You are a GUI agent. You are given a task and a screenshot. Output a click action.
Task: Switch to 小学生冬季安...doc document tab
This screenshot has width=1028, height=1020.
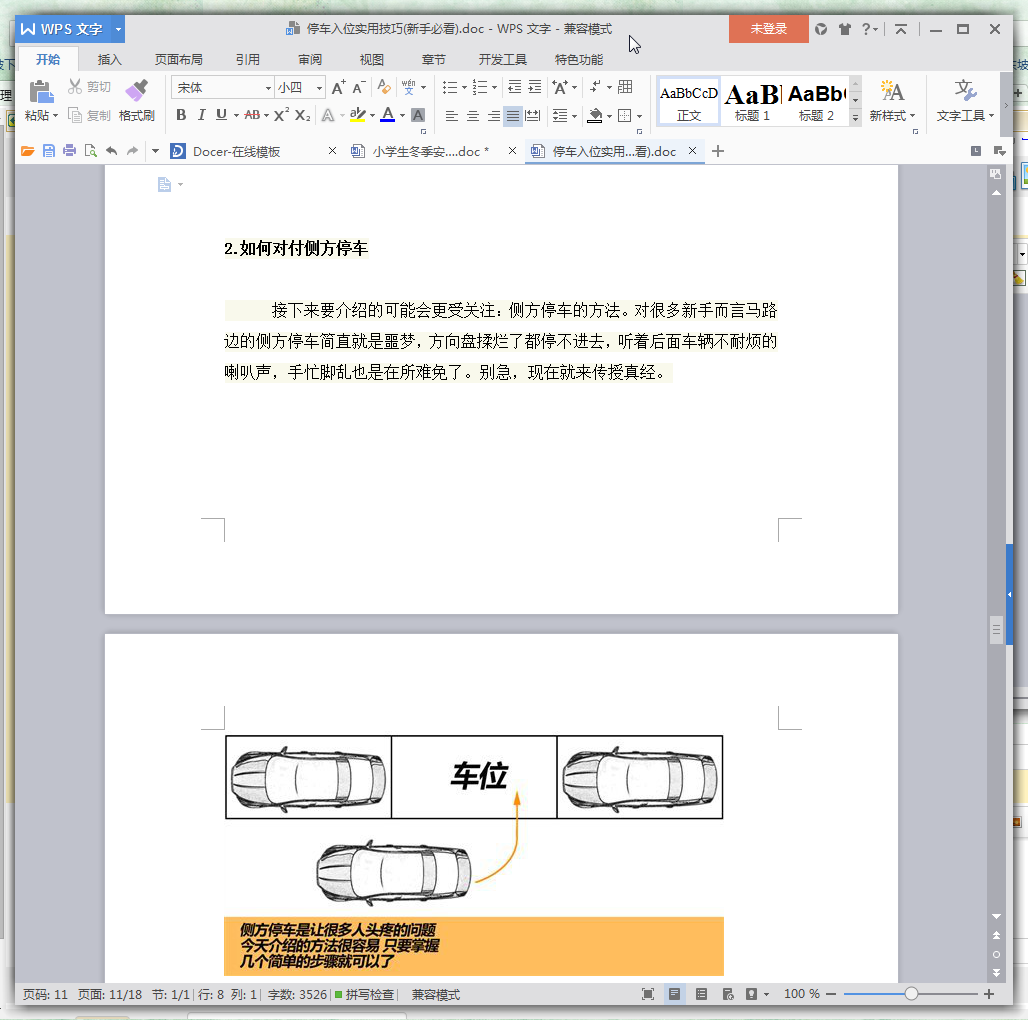tap(430, 151)
